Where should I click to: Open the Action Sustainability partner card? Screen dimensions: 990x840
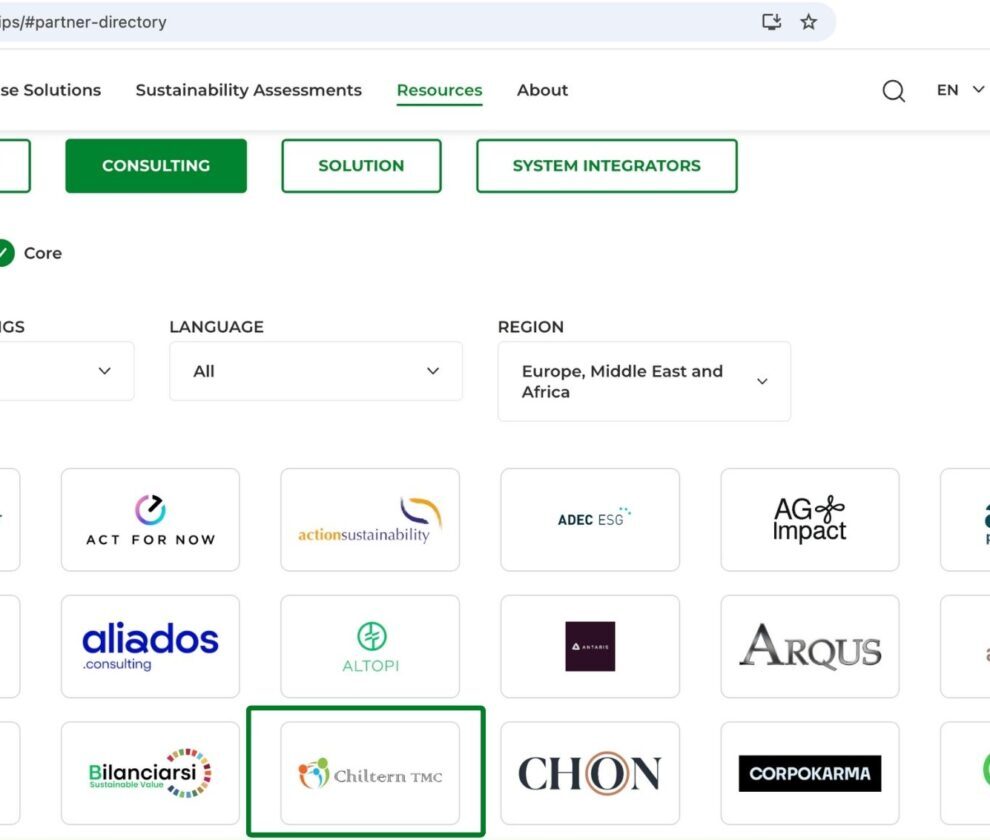coord(370,520)
